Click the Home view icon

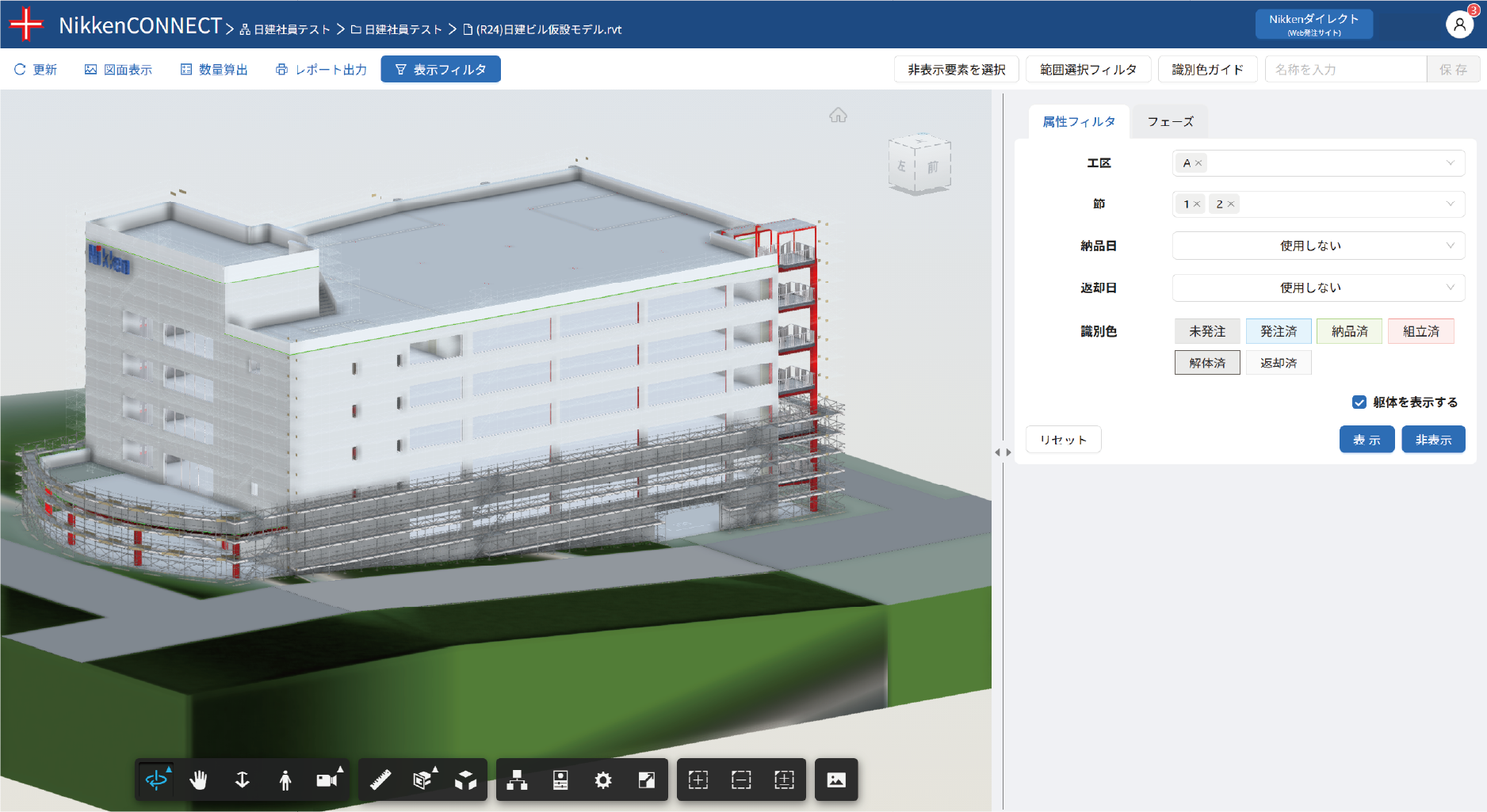point(838,116)
